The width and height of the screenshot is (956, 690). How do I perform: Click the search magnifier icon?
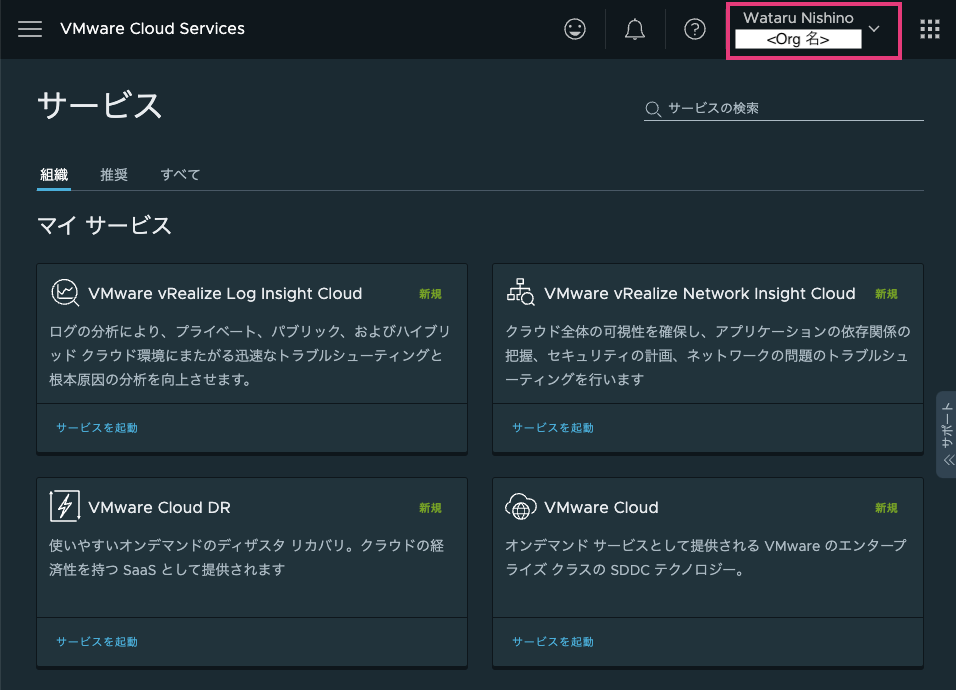(653, 108)
